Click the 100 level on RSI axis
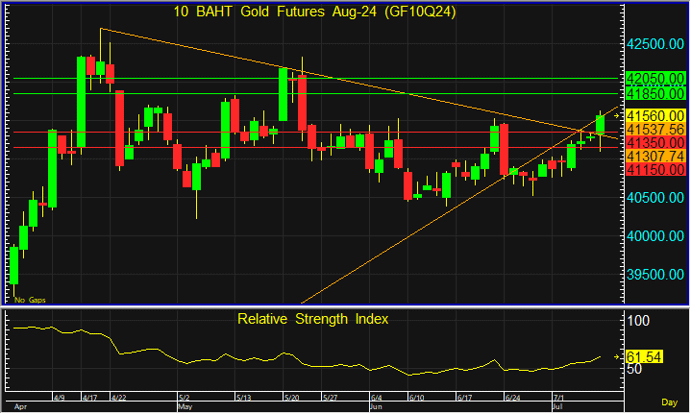The image size is (691, 414). (638, 320)
